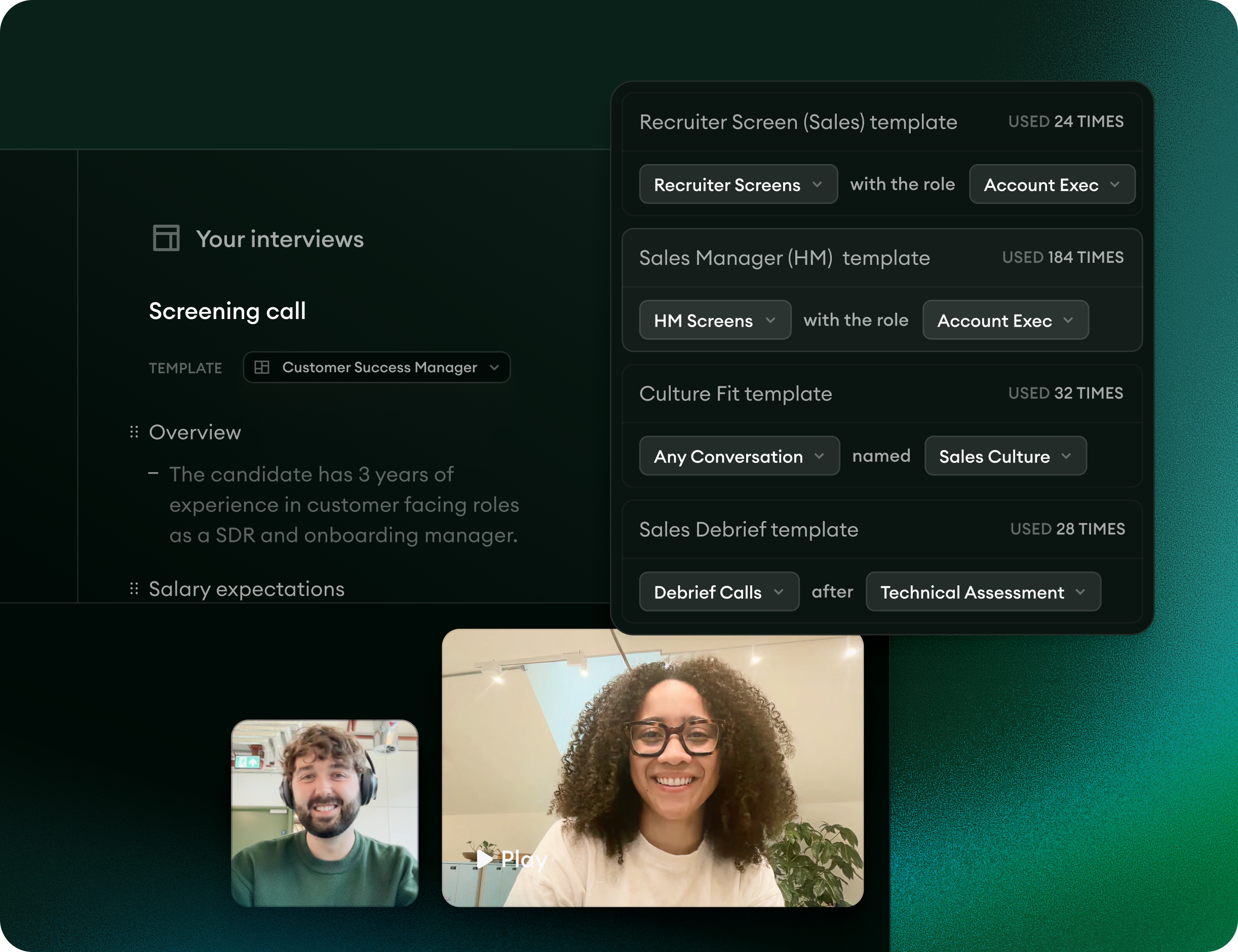Click the 'named' connector in Culture Fit row
The width and height of the screenshot is (1238, 952).
[881, 456]
